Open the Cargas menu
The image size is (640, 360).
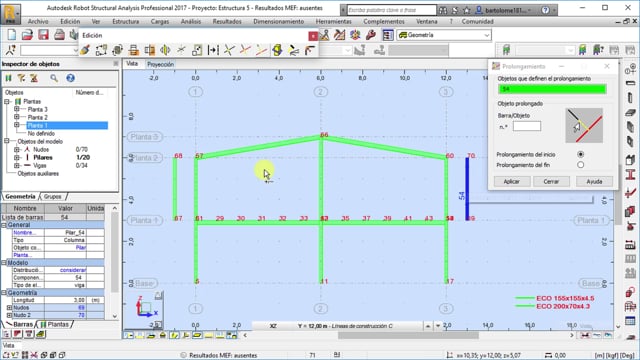pyautogui.click(x=160, y=21)
